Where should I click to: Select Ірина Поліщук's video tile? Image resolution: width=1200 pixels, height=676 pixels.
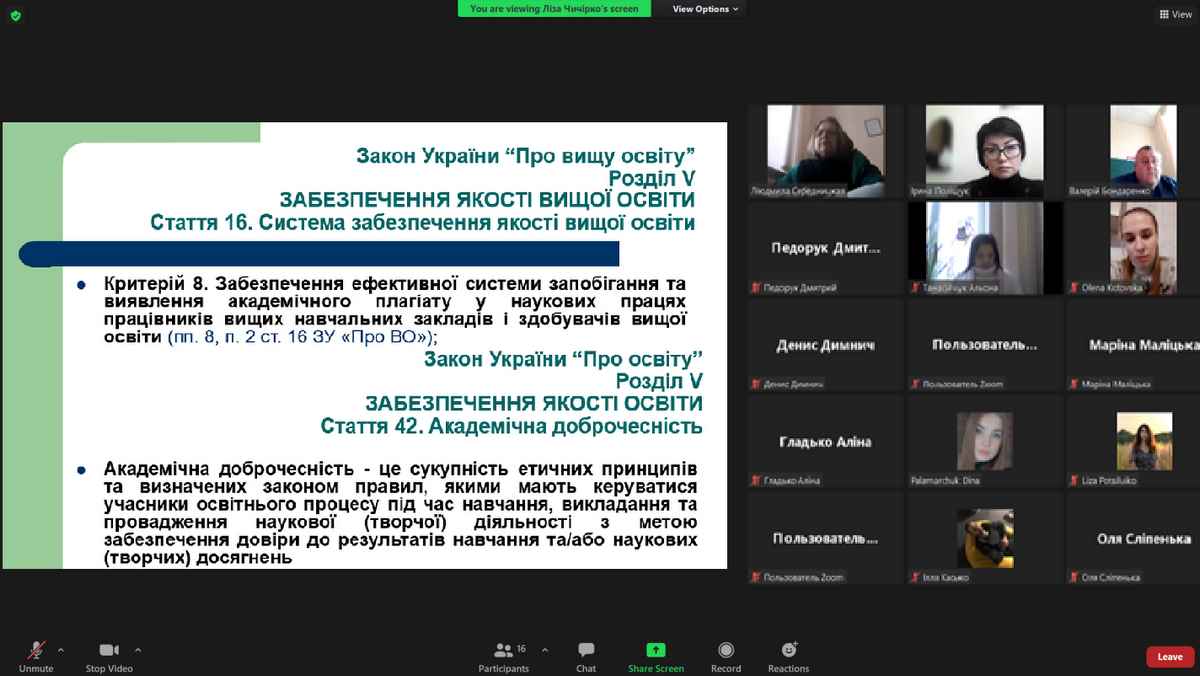pyautogui.click(x=984, y=150)
